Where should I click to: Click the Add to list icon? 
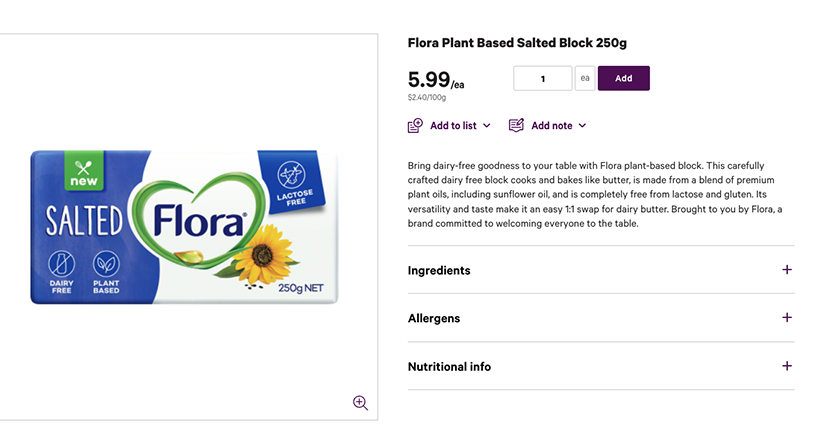point(415,126)
